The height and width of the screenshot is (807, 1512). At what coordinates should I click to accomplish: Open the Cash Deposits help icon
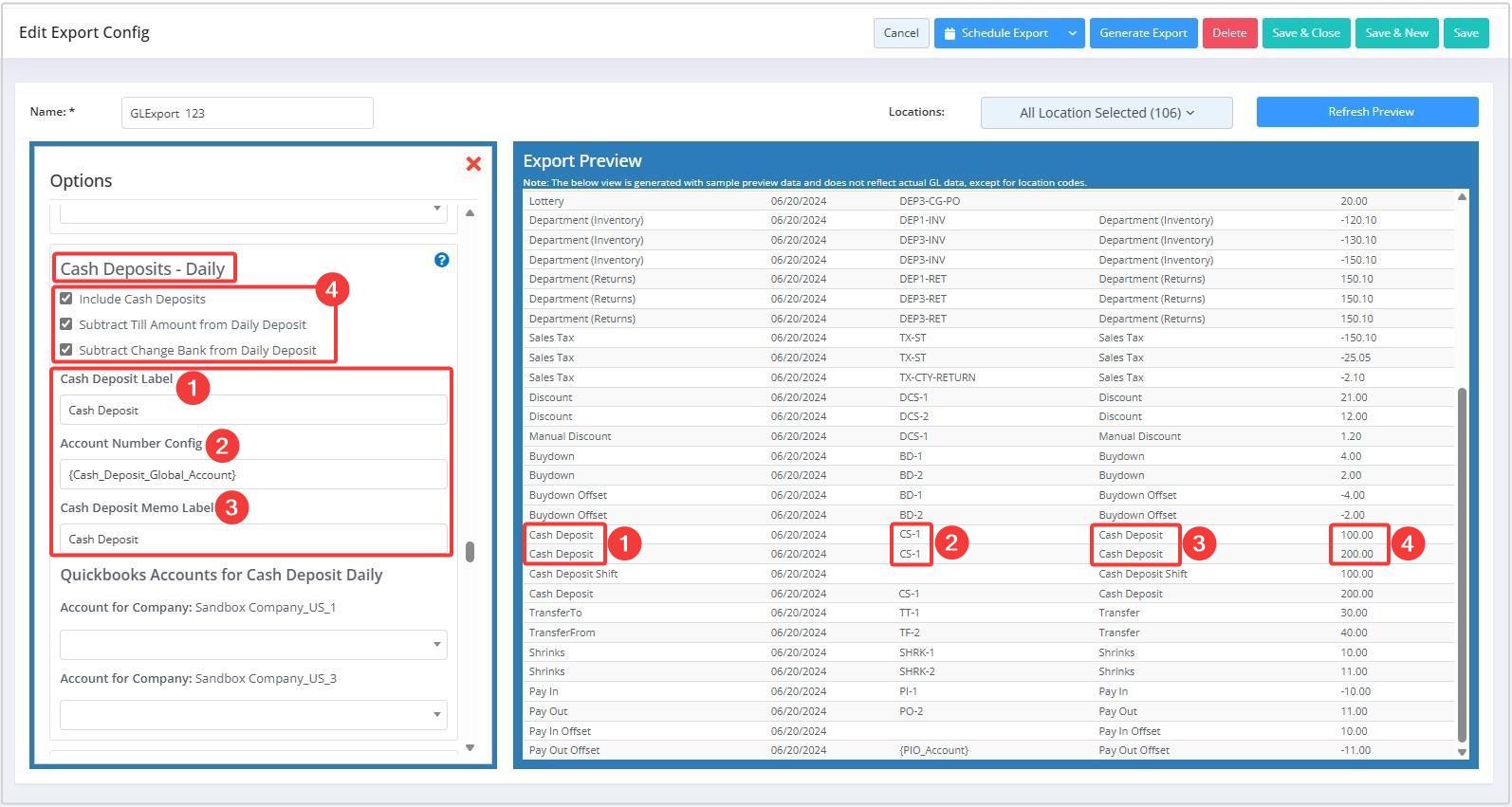point(441,260)
